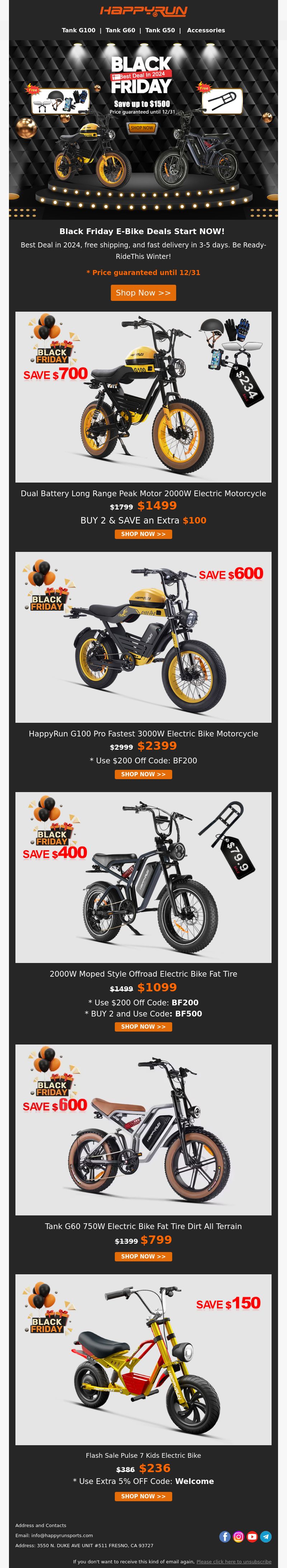Open the Tank G60 SAVE $600 product image
The height and width of the screenshot is (1568, 287).
click(143, 1130)
